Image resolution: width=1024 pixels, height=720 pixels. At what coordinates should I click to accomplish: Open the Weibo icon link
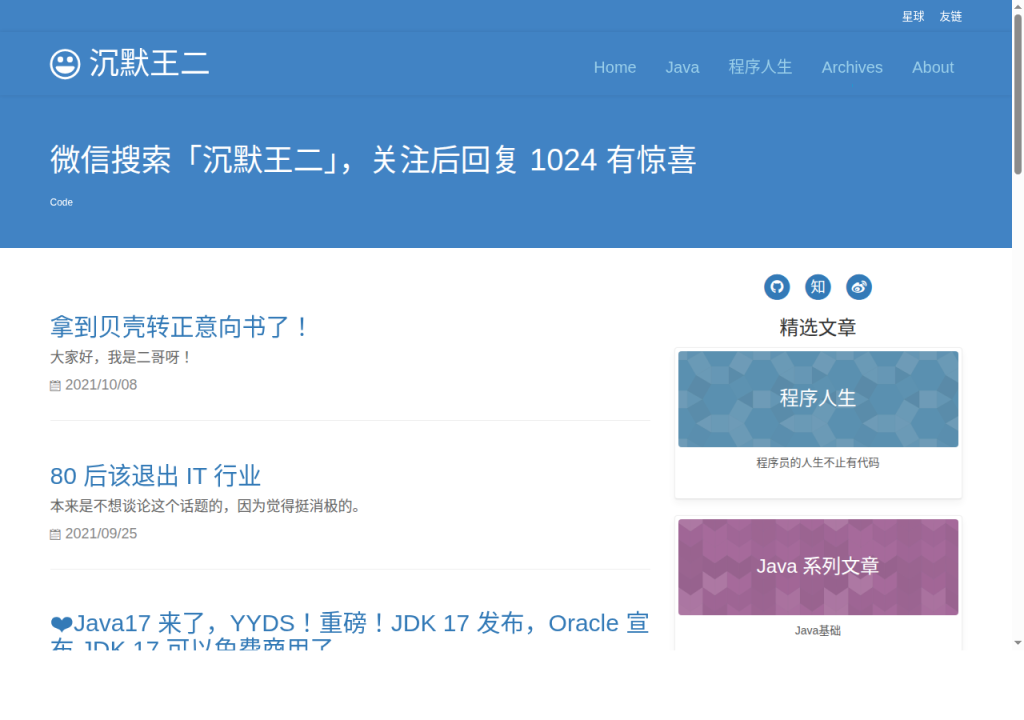(859, 287)
